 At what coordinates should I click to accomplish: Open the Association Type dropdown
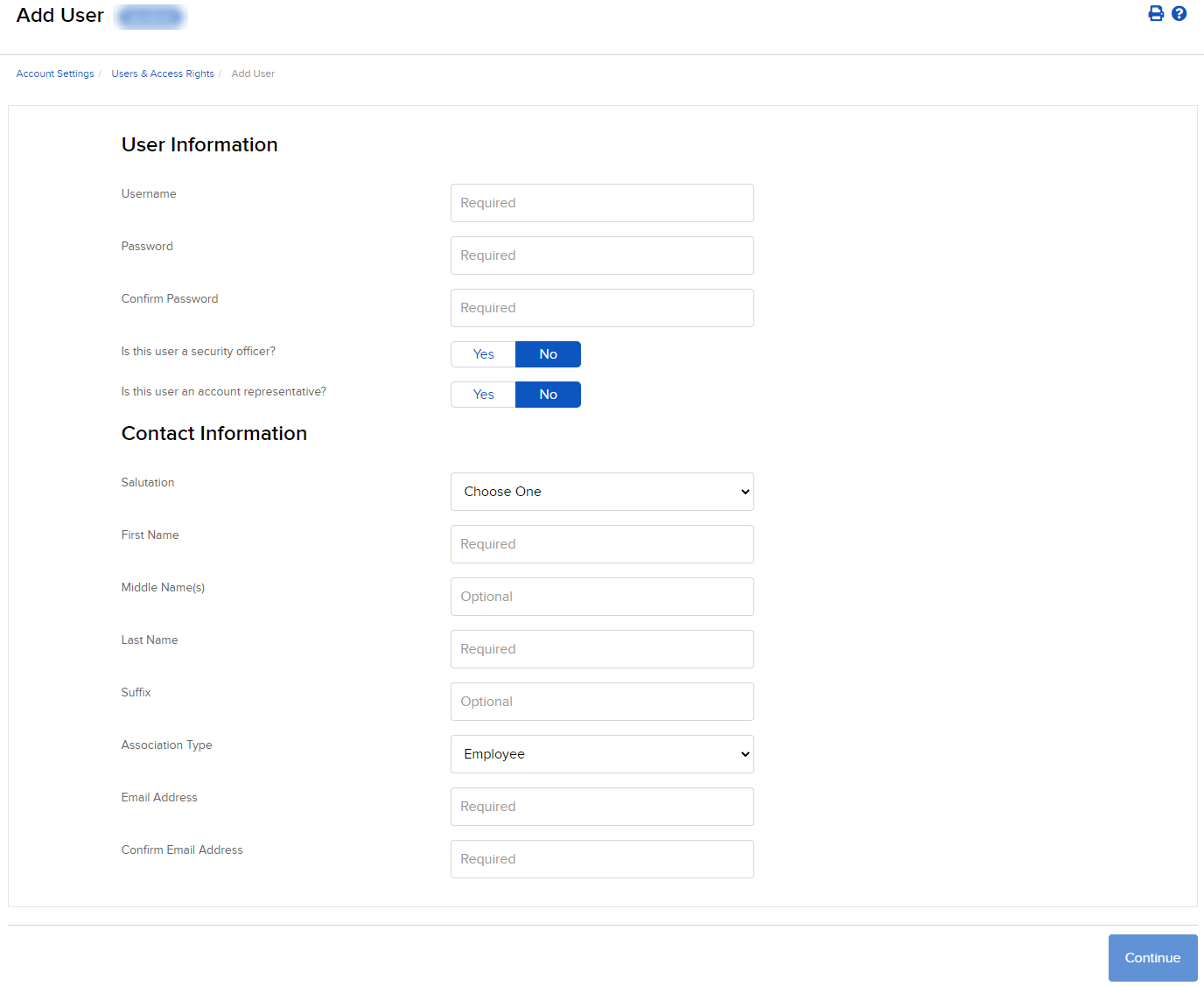(x=602, y=754)
